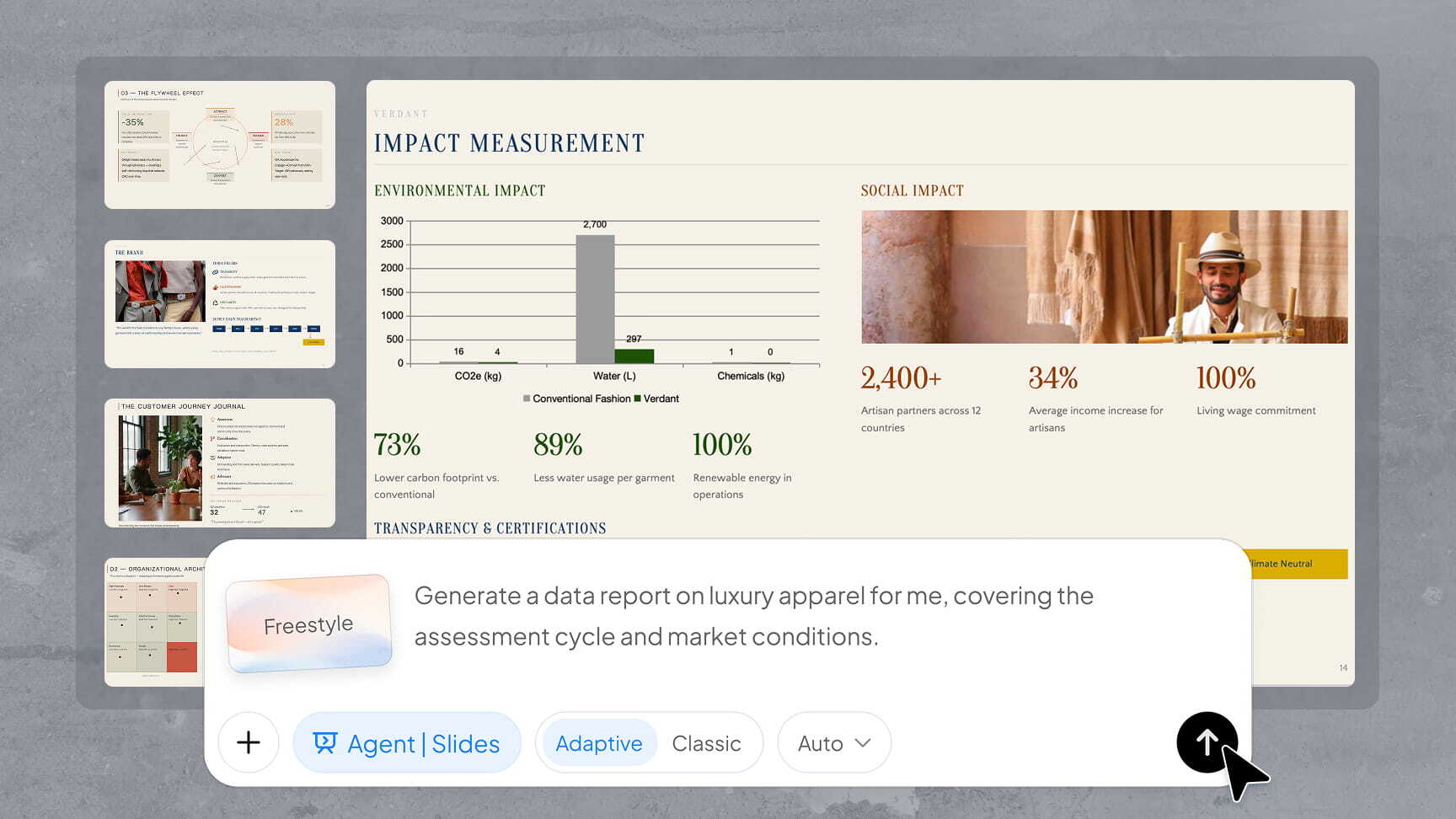Click the Conventional Fashion gray legend marker
The width and height of the screenshot is (1456, 819).
tap(527, 399)
